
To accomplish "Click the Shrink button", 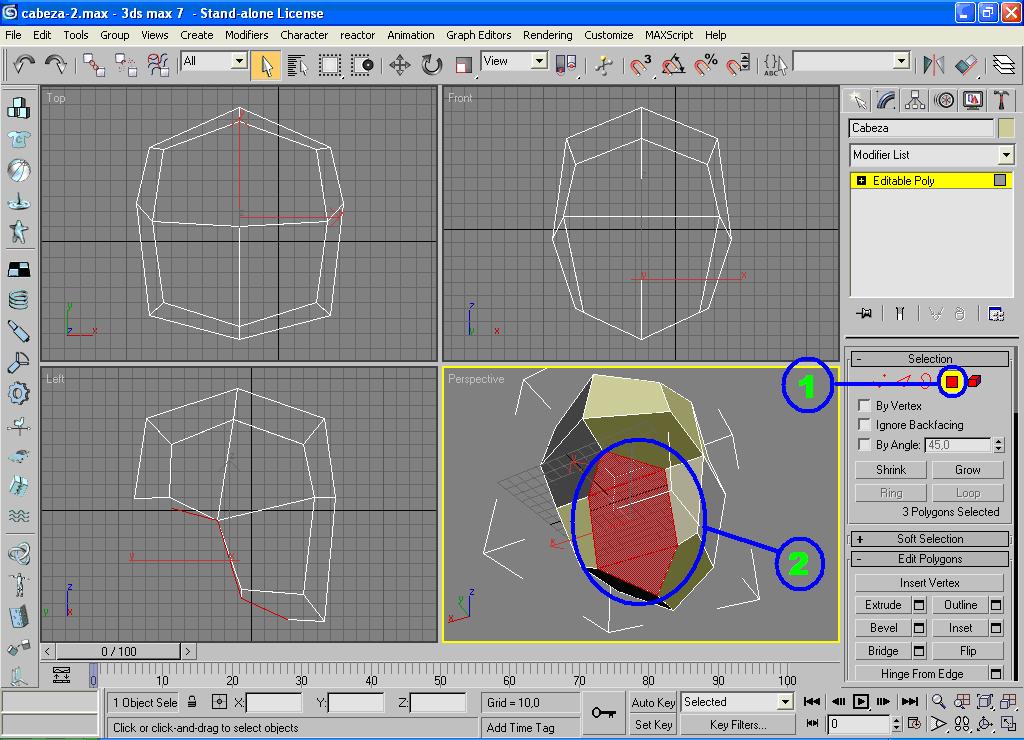I will pyautogui.click(x=891, y=470).
